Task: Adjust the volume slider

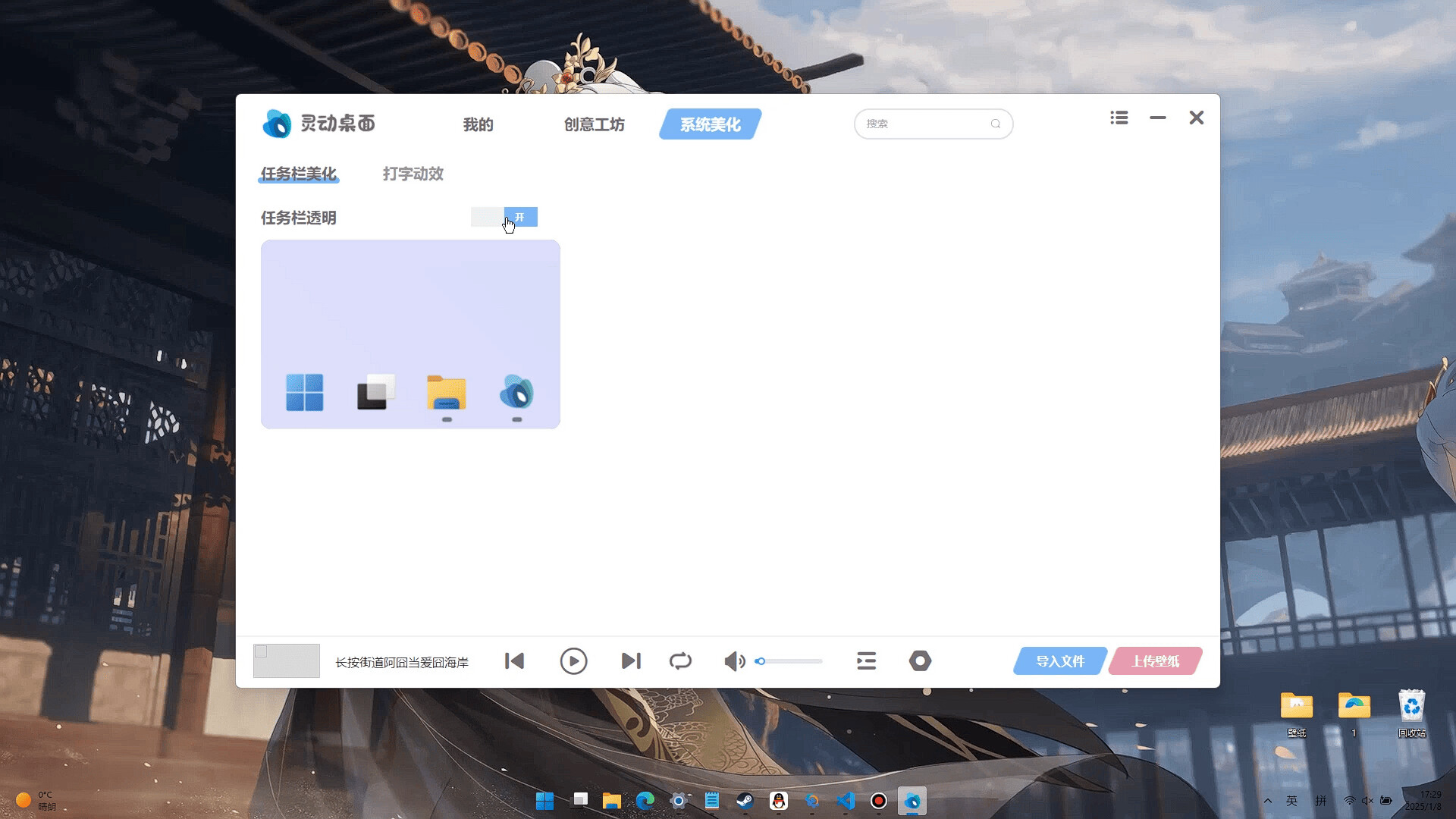Action: 789,661
